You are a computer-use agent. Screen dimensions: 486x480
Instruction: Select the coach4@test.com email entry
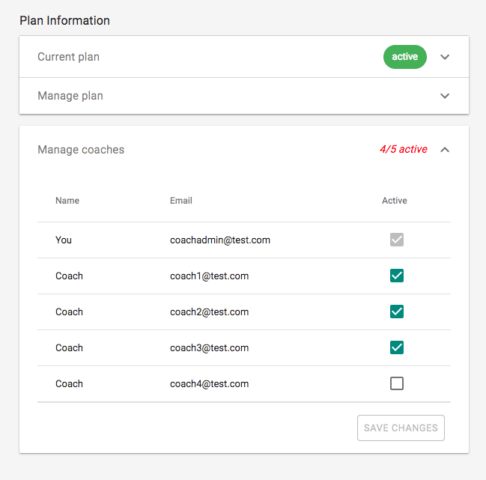209,384
